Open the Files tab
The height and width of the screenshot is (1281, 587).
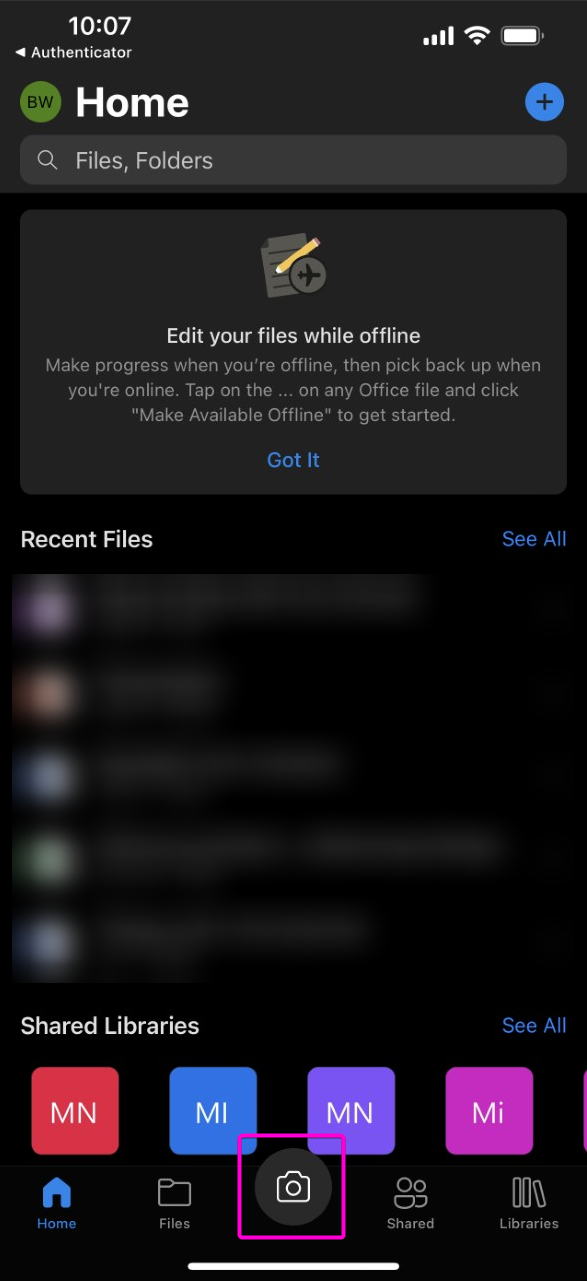174,1203
